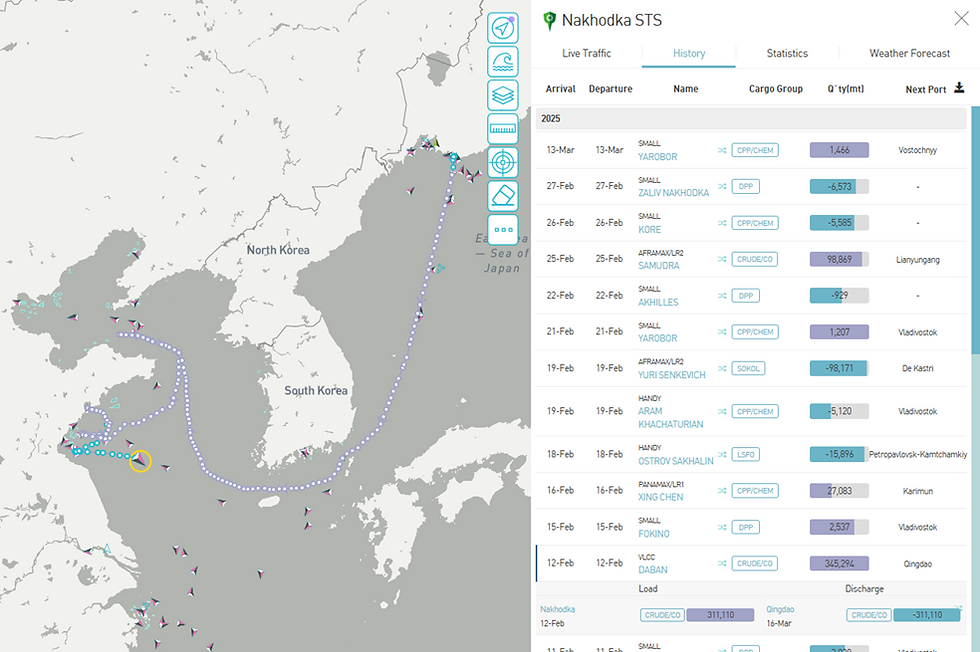The width and height of the screenshot is (980, 652).
Task: Switch to the Live Traffic tab
Action: pos(586,53)
